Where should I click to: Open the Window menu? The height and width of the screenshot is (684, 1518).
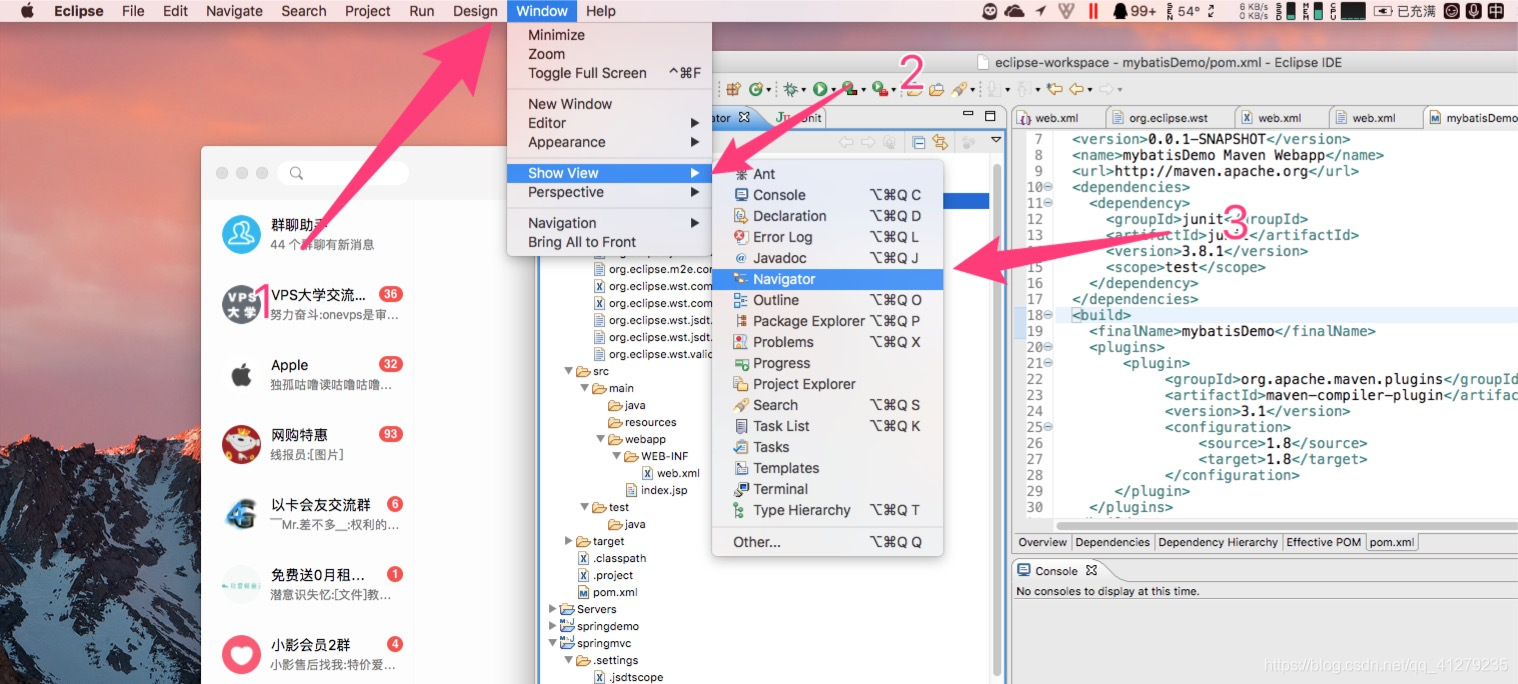pyautogui.click(x=542, y=11)
